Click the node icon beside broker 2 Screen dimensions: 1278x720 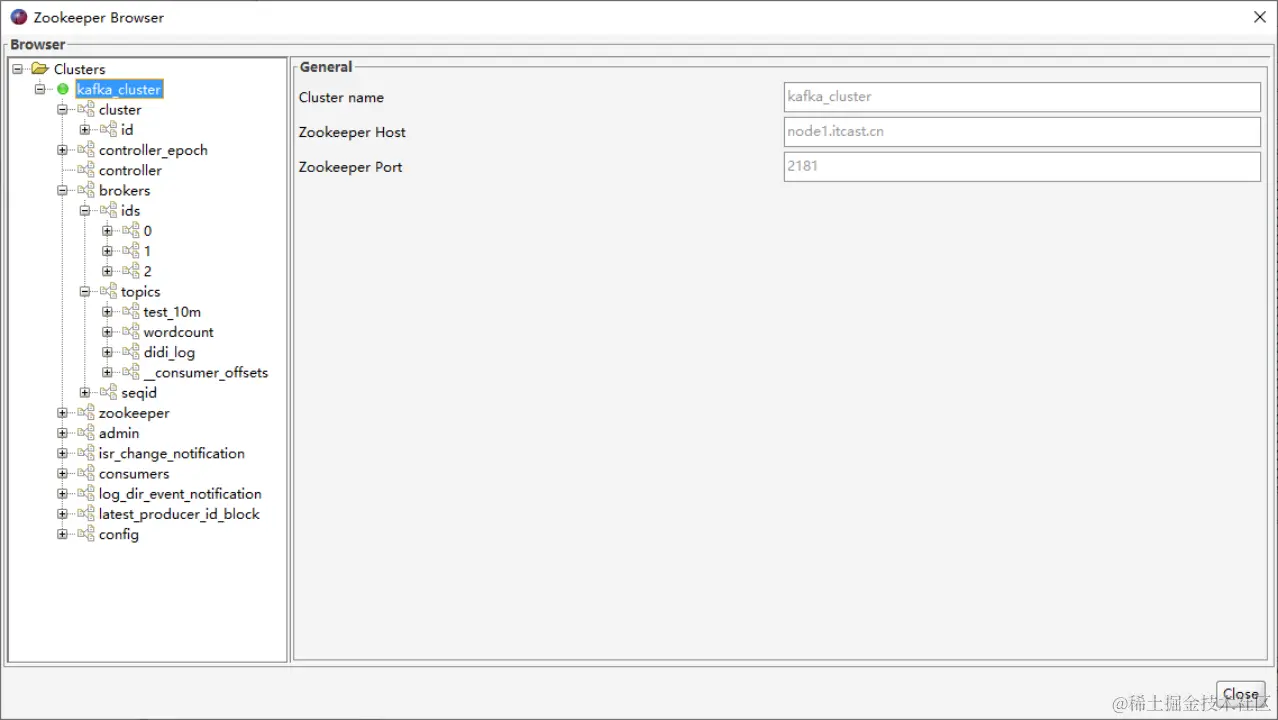(131, 271)
